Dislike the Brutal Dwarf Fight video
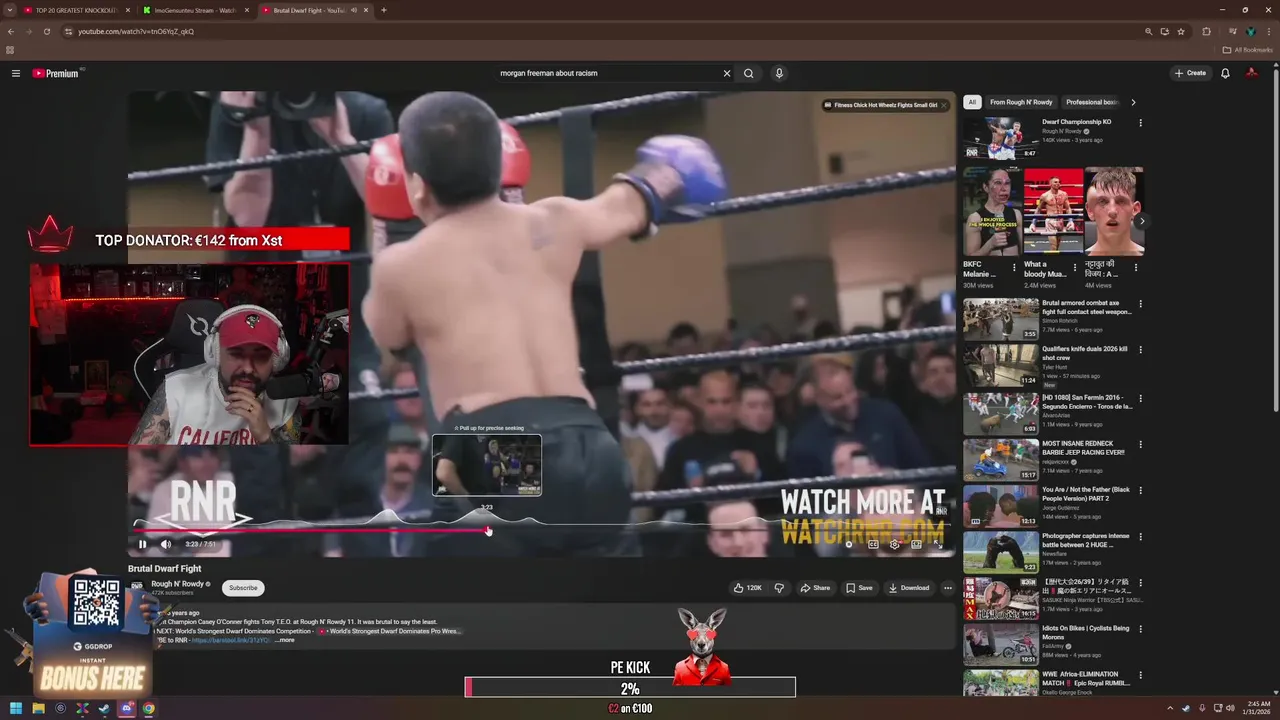The height and width of the screenshot is (720, 1280). point(779,588)
